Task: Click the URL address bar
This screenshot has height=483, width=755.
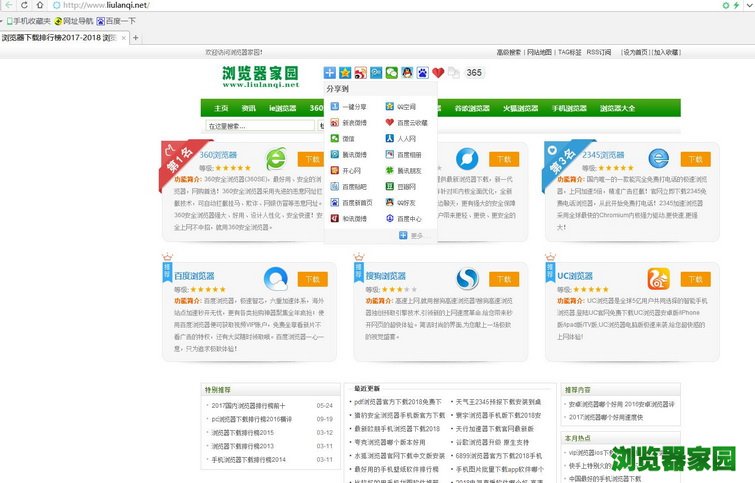Action: coord(385,5)
